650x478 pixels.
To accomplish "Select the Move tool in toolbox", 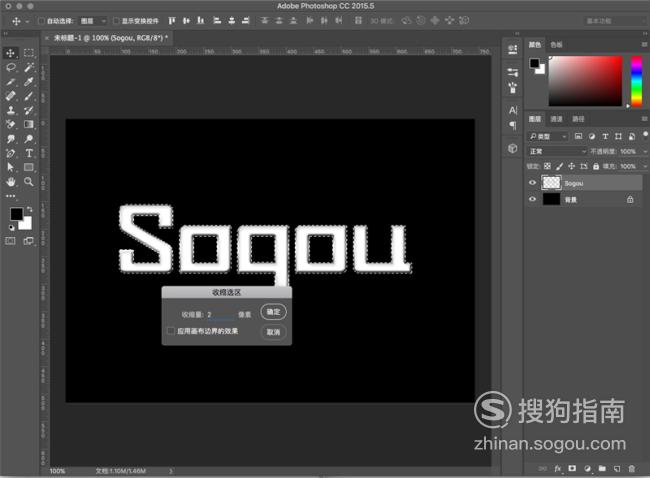I will pos(11,53).
